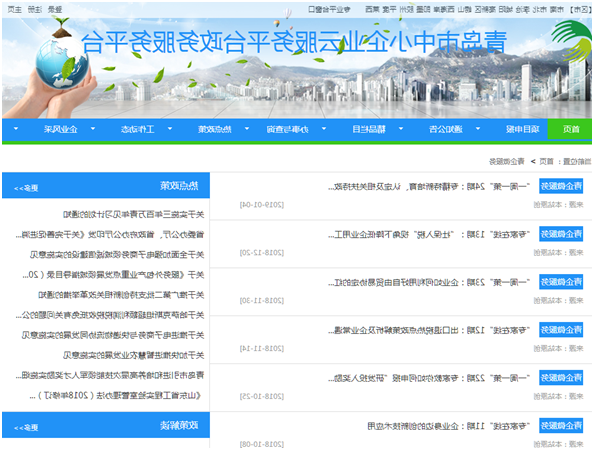Expand the dropdown arrow beside 办事与查询
This screenshot has height=450, width=594.
pos(247,129)
